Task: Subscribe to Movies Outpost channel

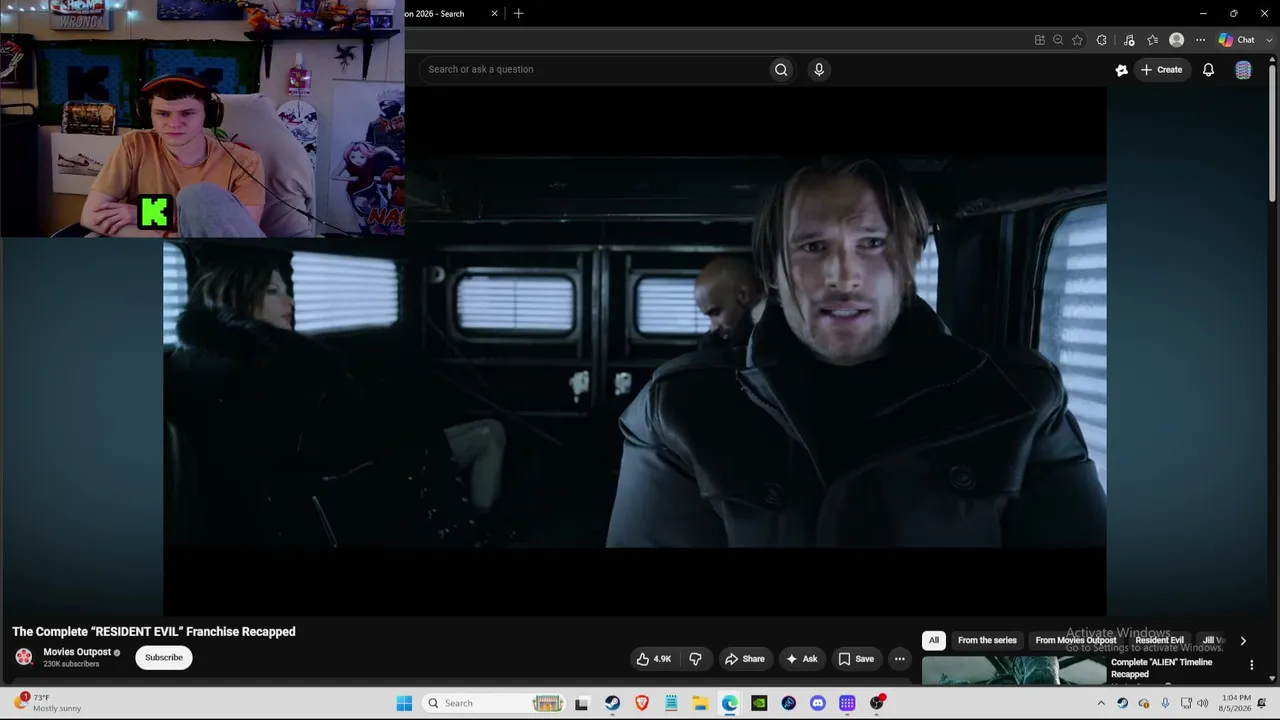Action: coord(164,657)
